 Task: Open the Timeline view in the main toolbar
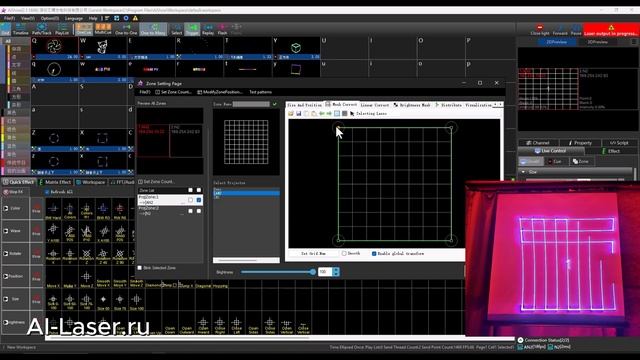(20, 29)
